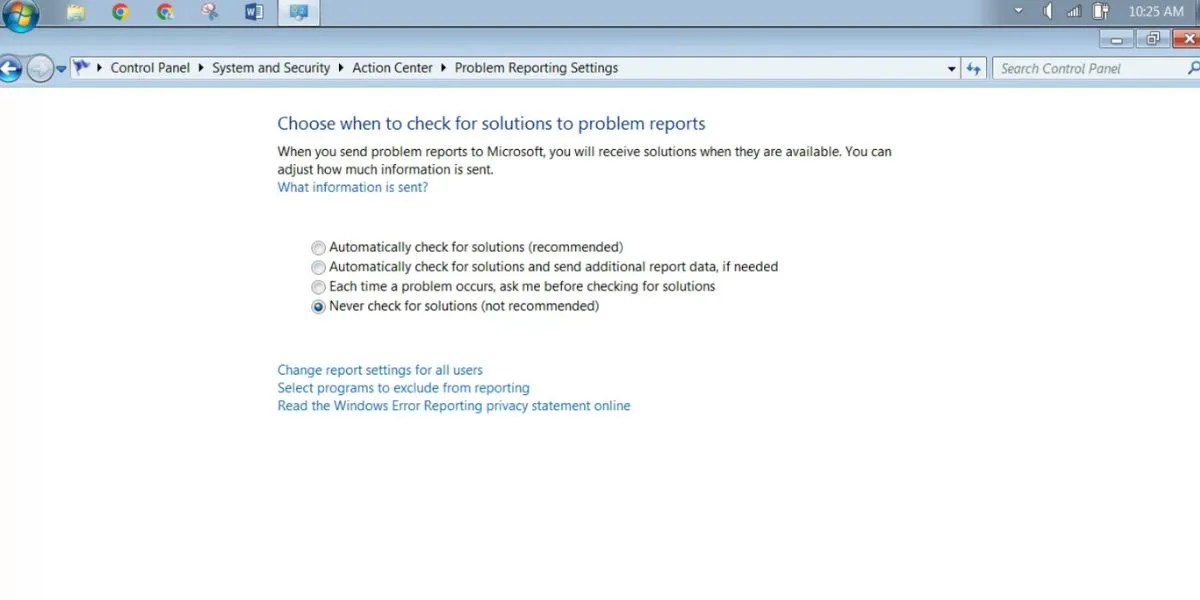
Task: Open the chevron next to Action Center breadcrumb
Action: click(x=441, y=67)
